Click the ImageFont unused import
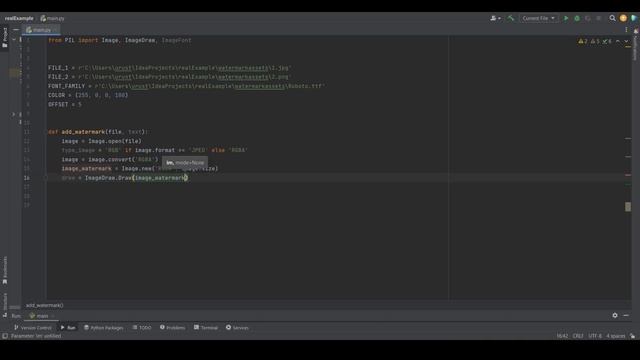This screenshot has width=640, height=360. [176, 40]
